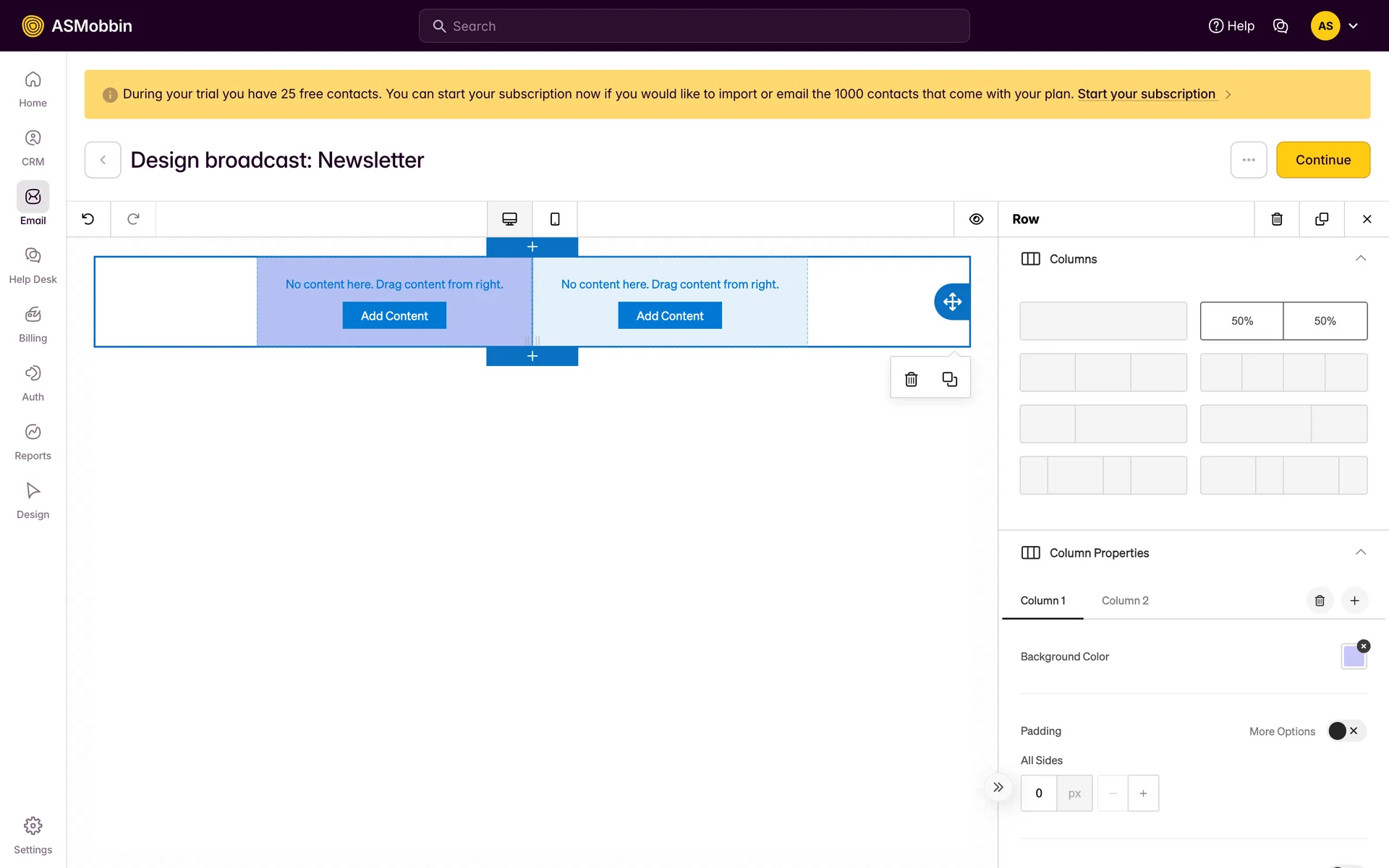
Task: Collapse the Column Properties section
Action: (x=1360, y=553)
